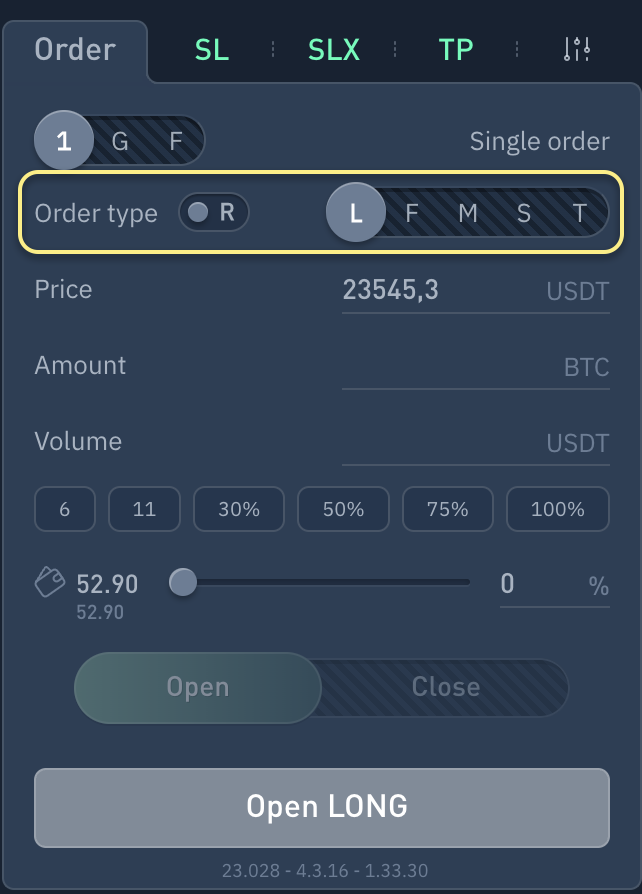
Task: Select the L order type option
Action: [356, 212]
